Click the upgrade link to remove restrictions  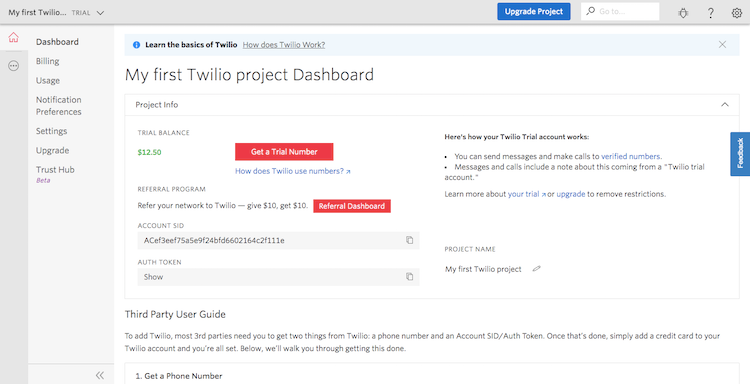pos(571,194)
